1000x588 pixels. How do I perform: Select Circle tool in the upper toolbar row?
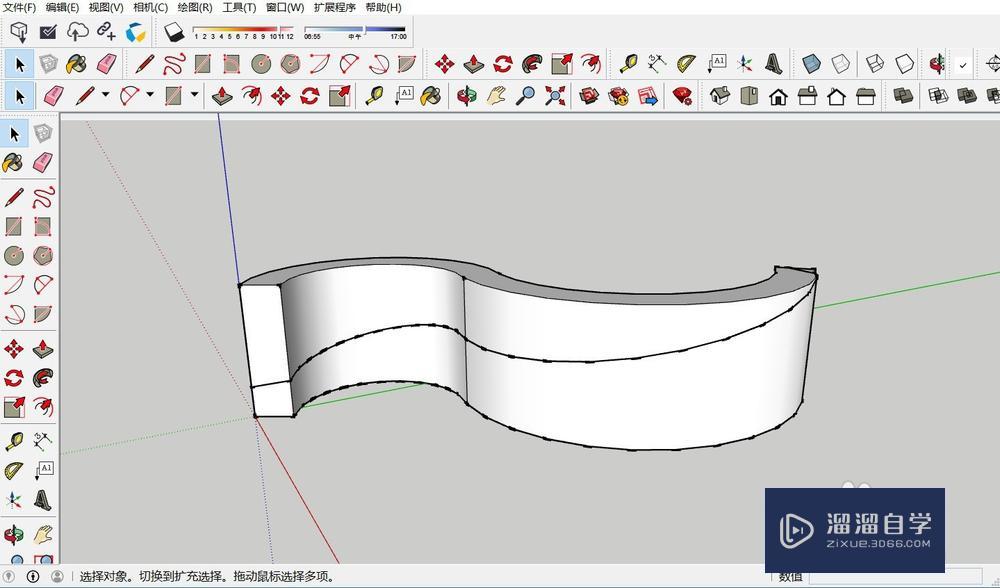coord(261,64)
